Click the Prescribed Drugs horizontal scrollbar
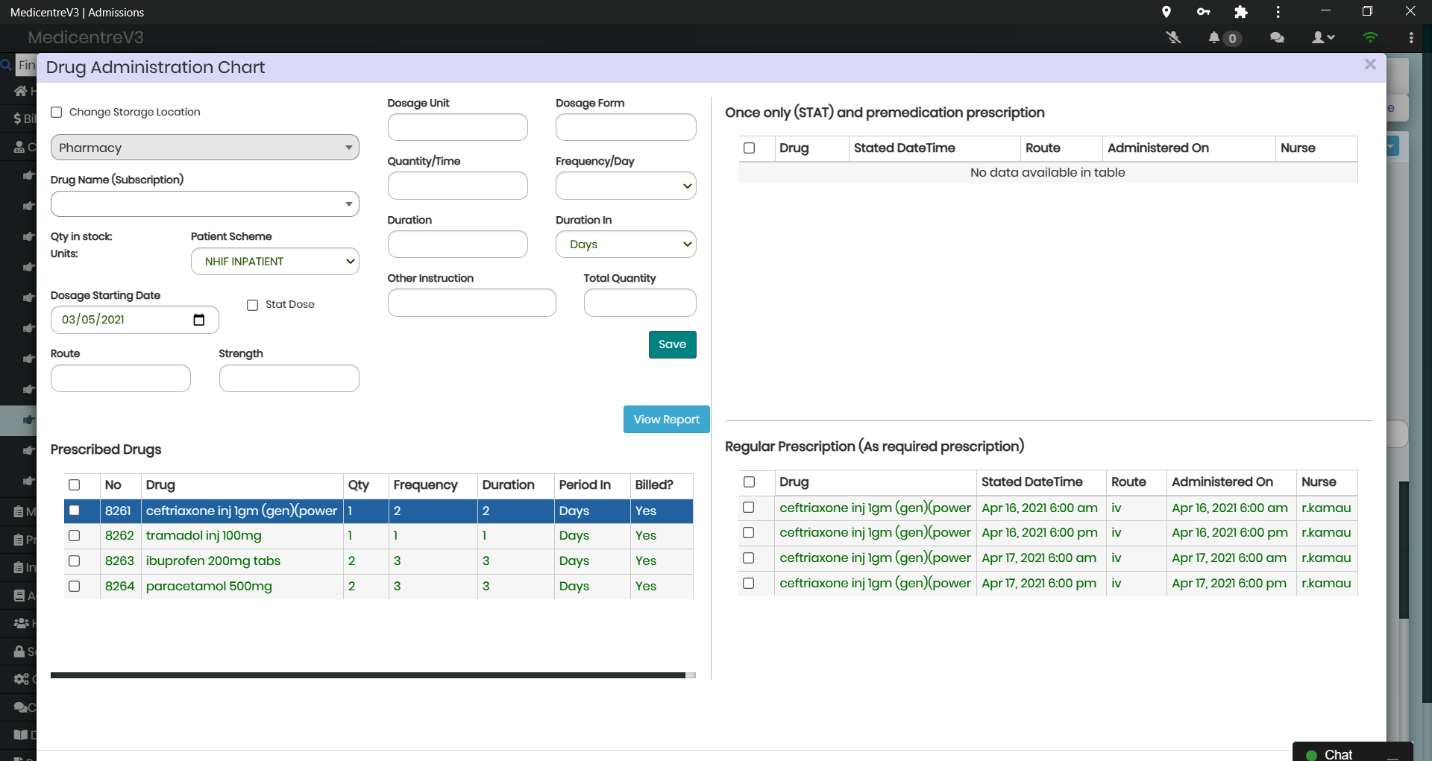The image size is (1432, 761). pyautogui.click(x=368, y=676)
